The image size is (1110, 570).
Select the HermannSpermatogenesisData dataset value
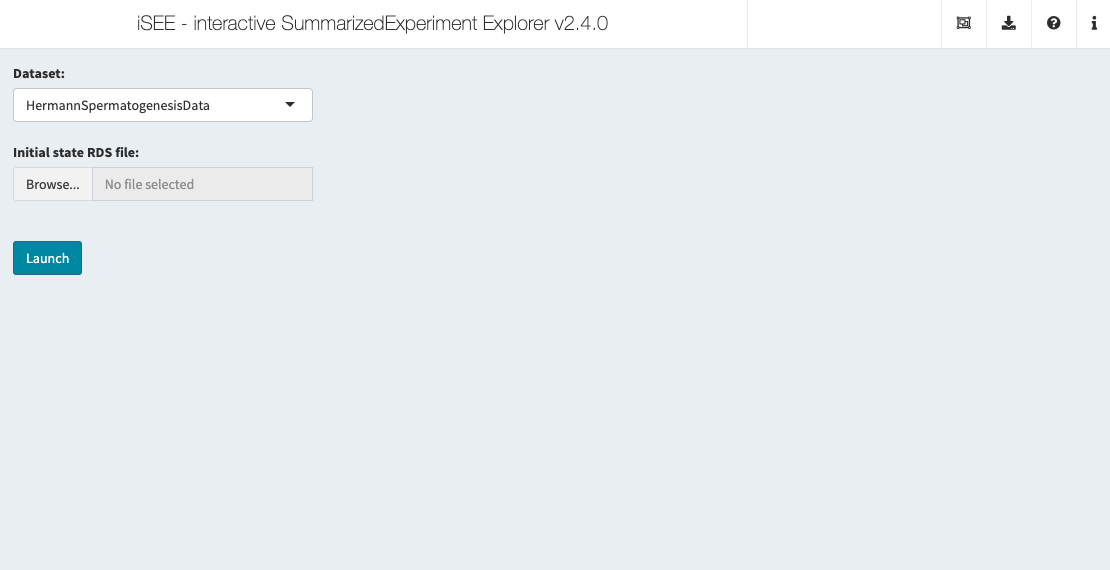tap(118, 105)
